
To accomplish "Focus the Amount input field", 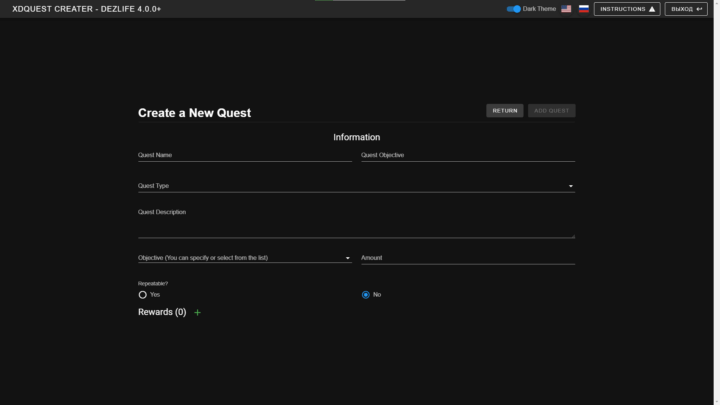I will coord(467,258).
